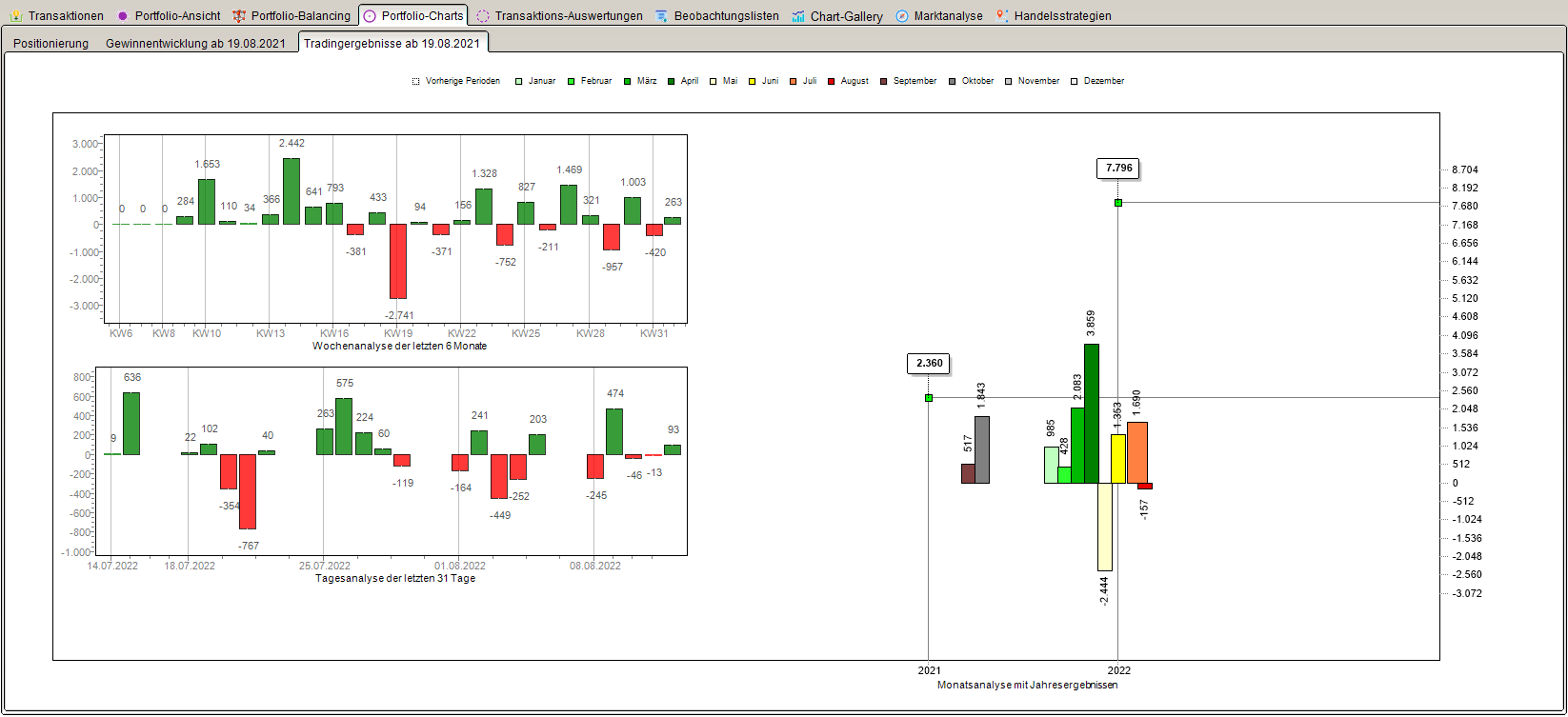Click the Marktanalyse compass icon

click(901, 15)
